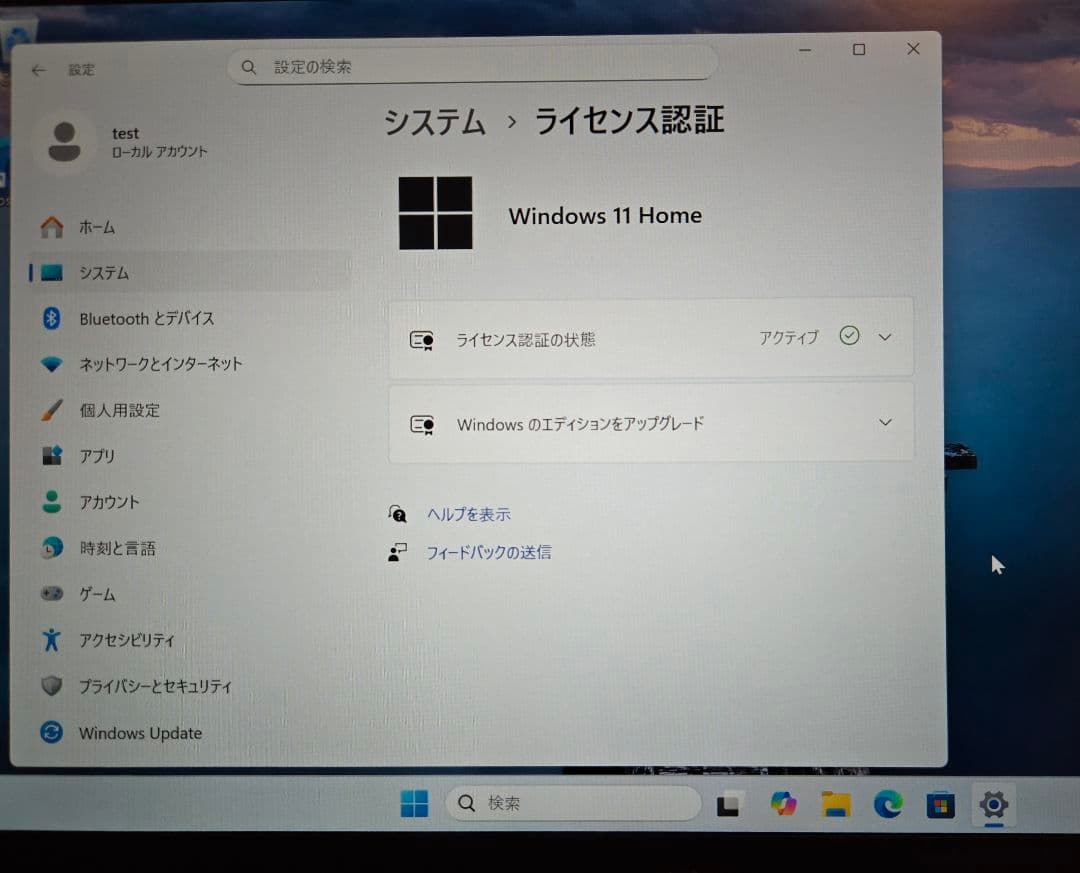1080x873 pixels.
Task: Expand Windows のエディションをアップグレード chevron
Action: (x=885, y=422)
